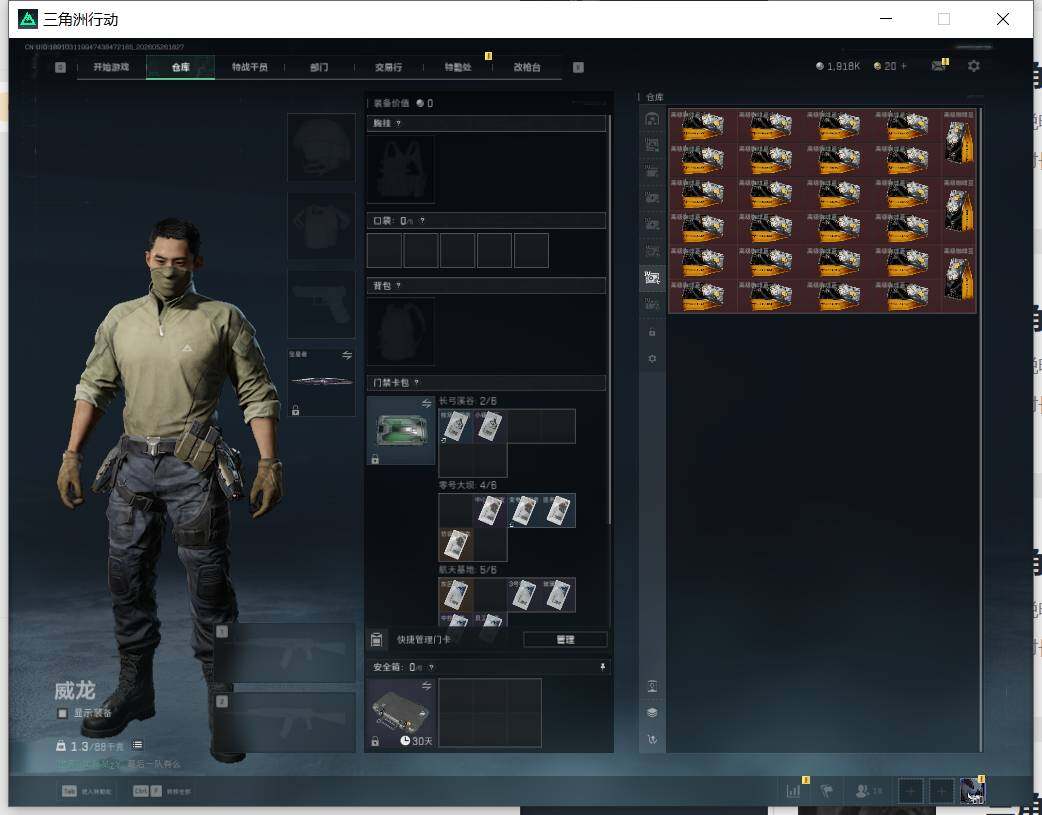Screen dimensions: 1042x815
Task: Click the bottommost warehouse sidebar recycle icon
Action: [x=652, y=739]
